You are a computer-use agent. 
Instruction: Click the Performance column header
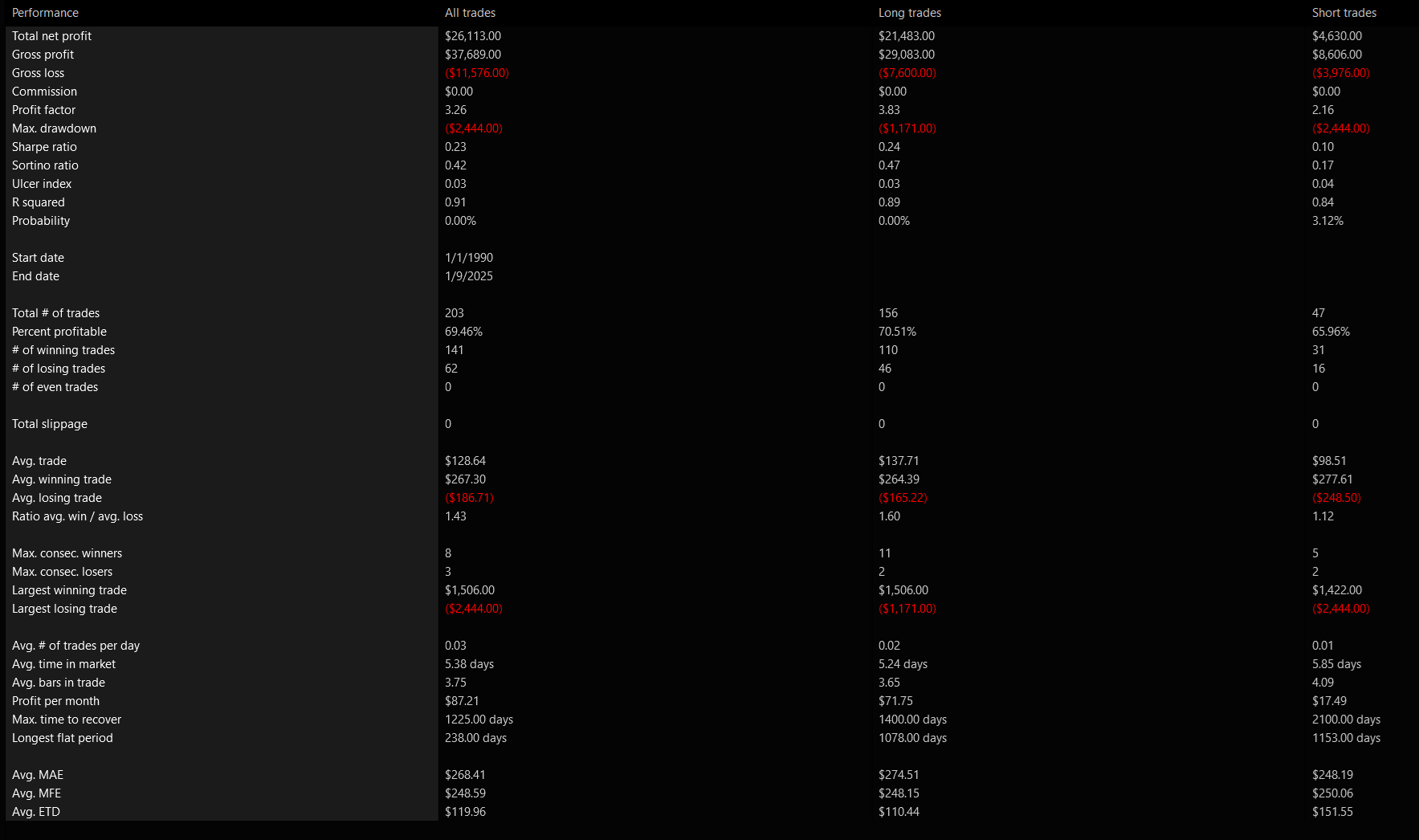click(45, 13)
